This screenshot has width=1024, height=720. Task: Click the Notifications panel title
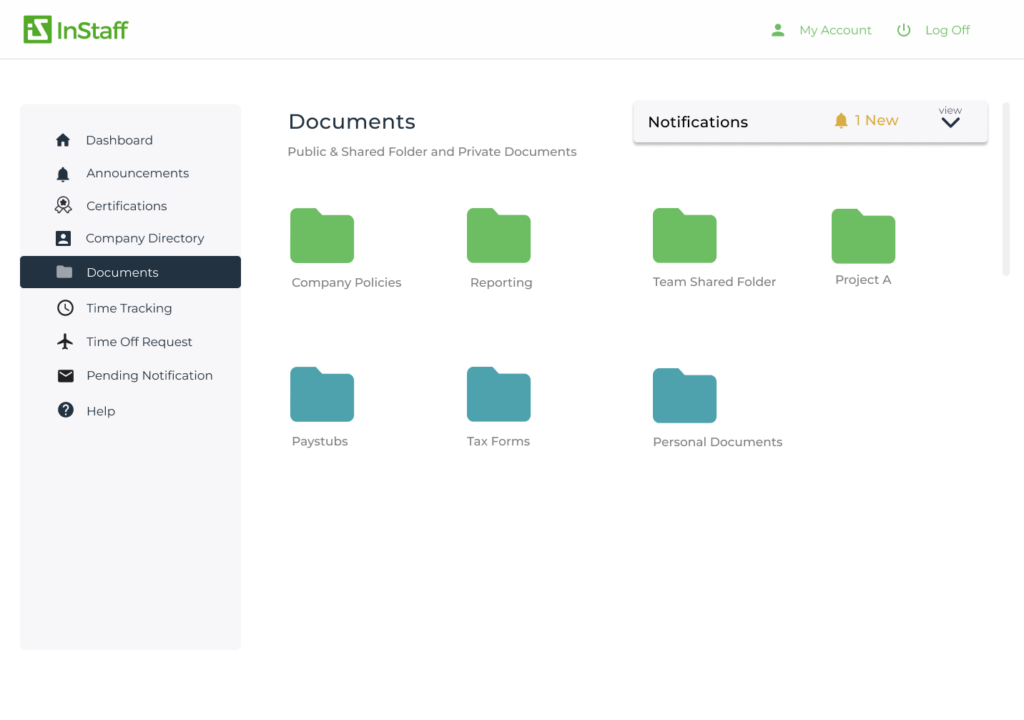697,122
